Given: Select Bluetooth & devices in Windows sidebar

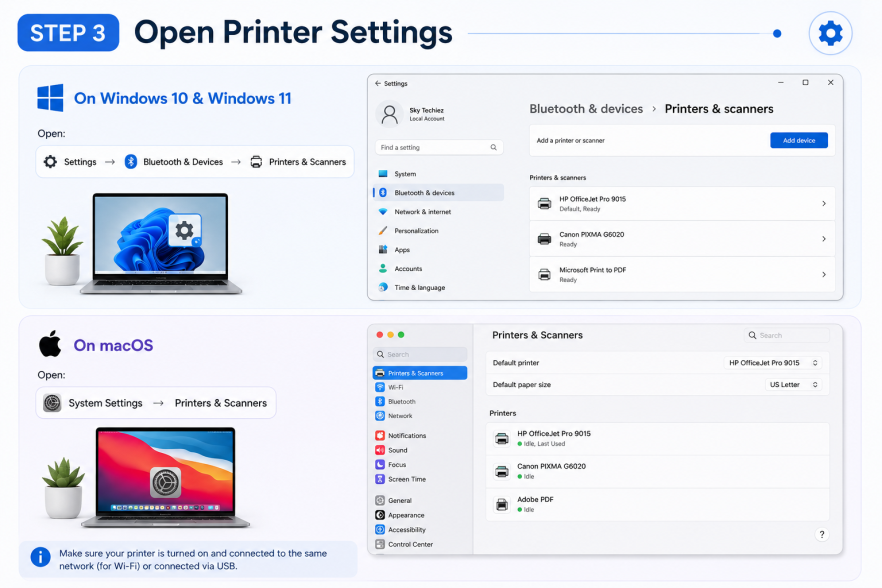Looking at the screenshot, I should coord(439,192).
